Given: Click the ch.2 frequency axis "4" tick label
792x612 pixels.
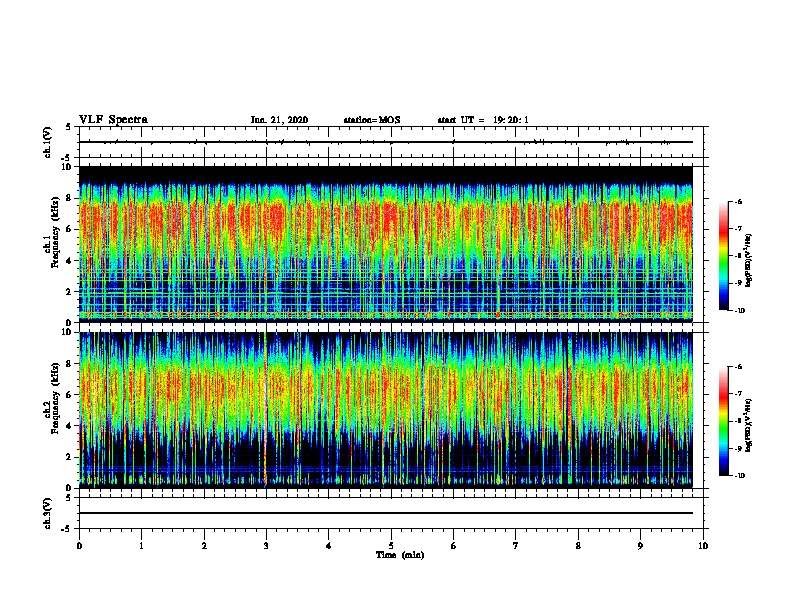Looking at the screenshot, I should coord(70,426).
